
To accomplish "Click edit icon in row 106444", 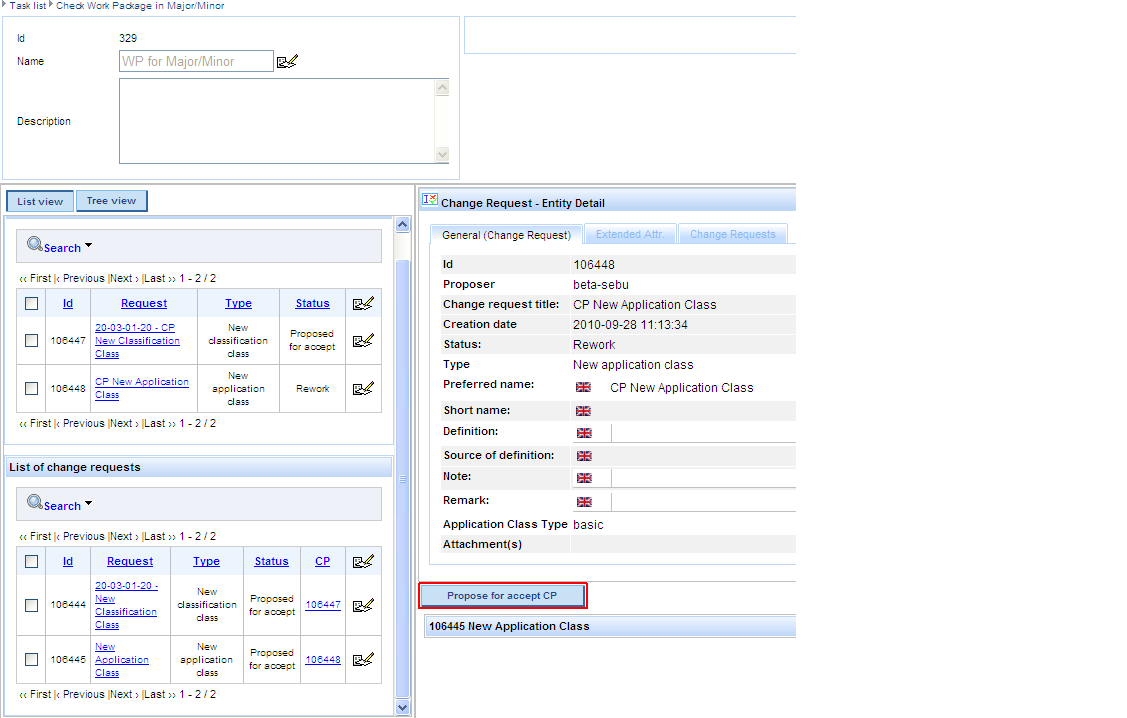I will (363, 605).
